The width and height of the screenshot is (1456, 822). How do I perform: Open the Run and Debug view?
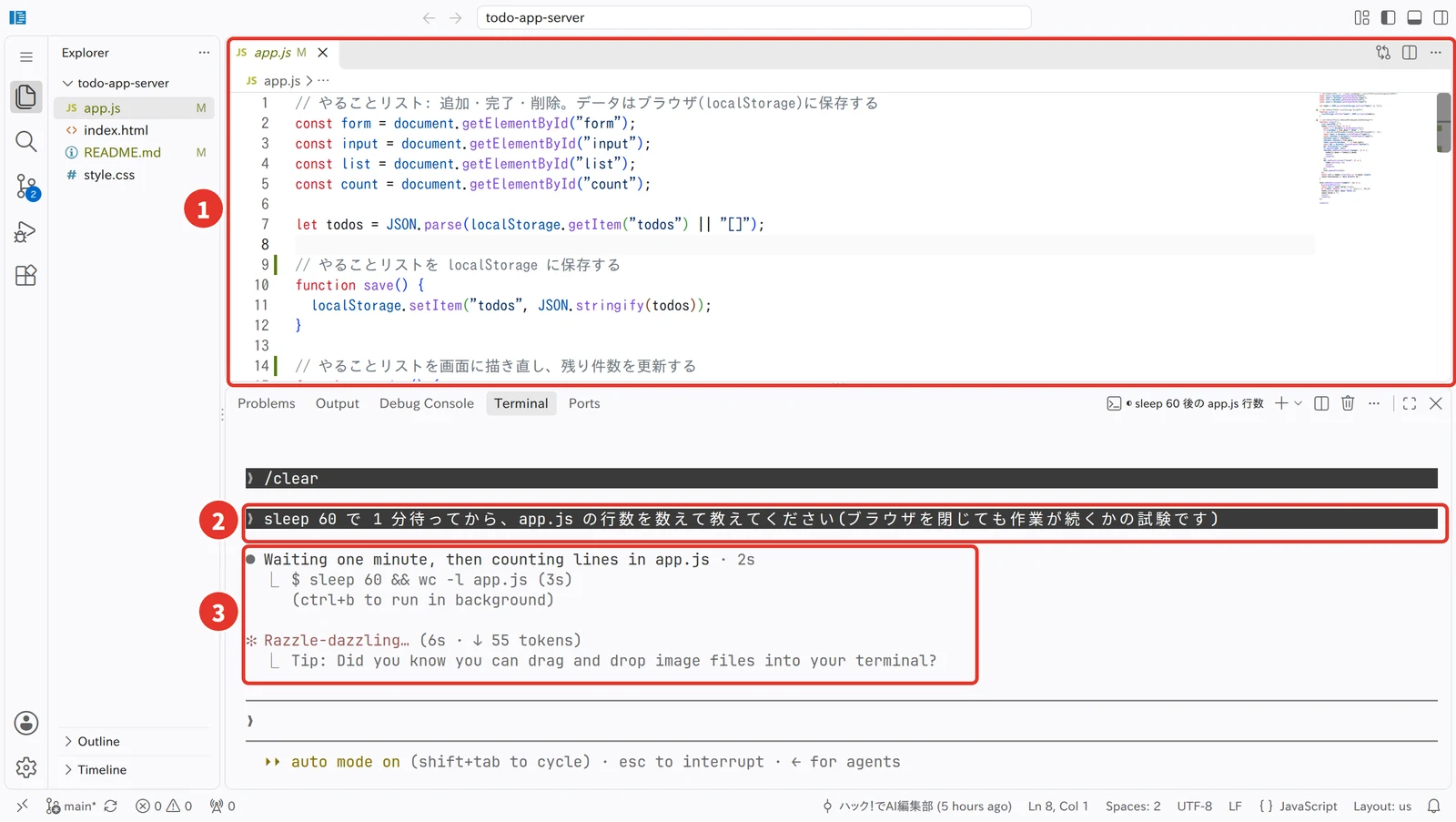tap(25, 232)
